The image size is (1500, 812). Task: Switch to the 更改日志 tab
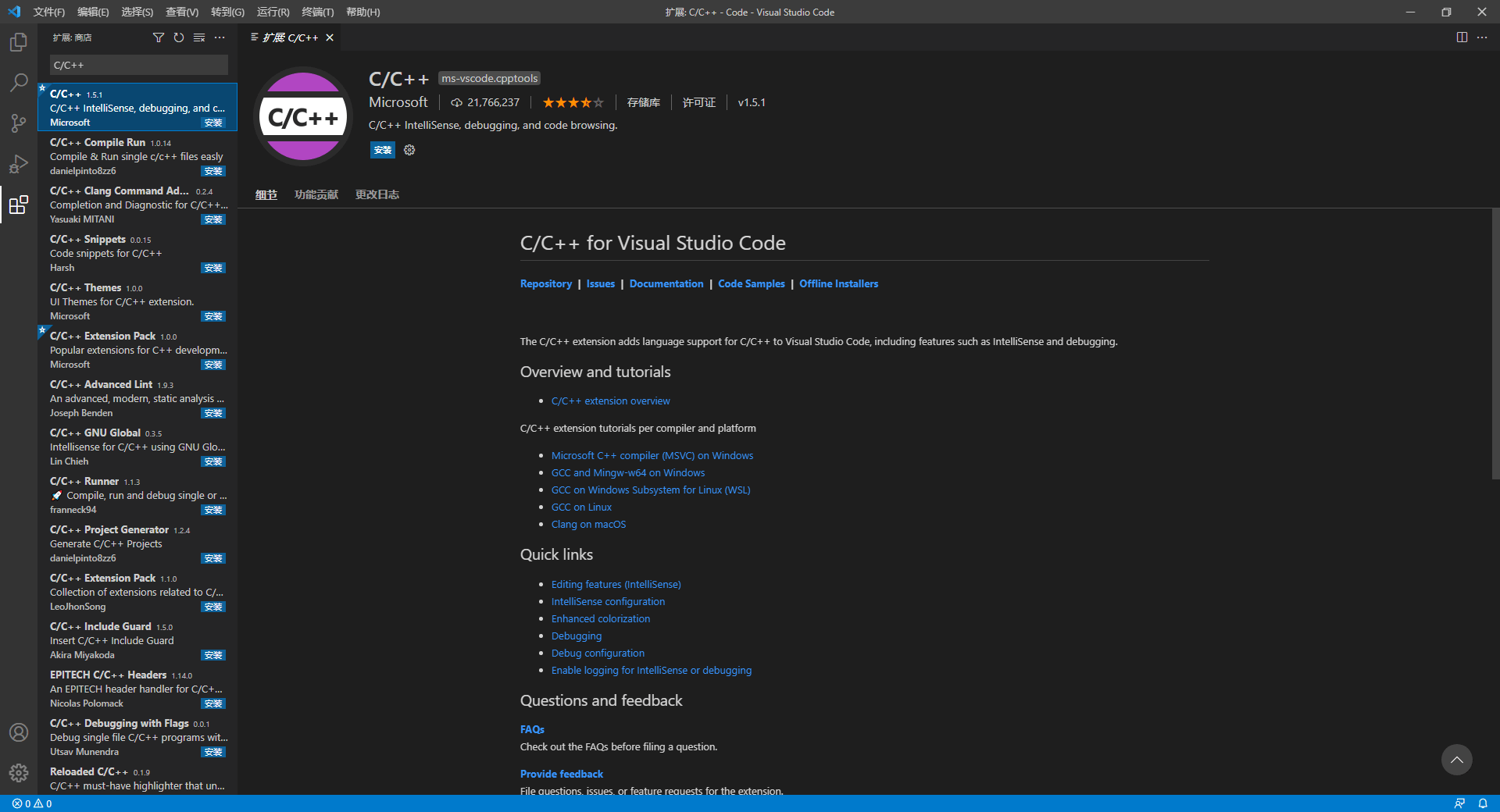point(377,194)
